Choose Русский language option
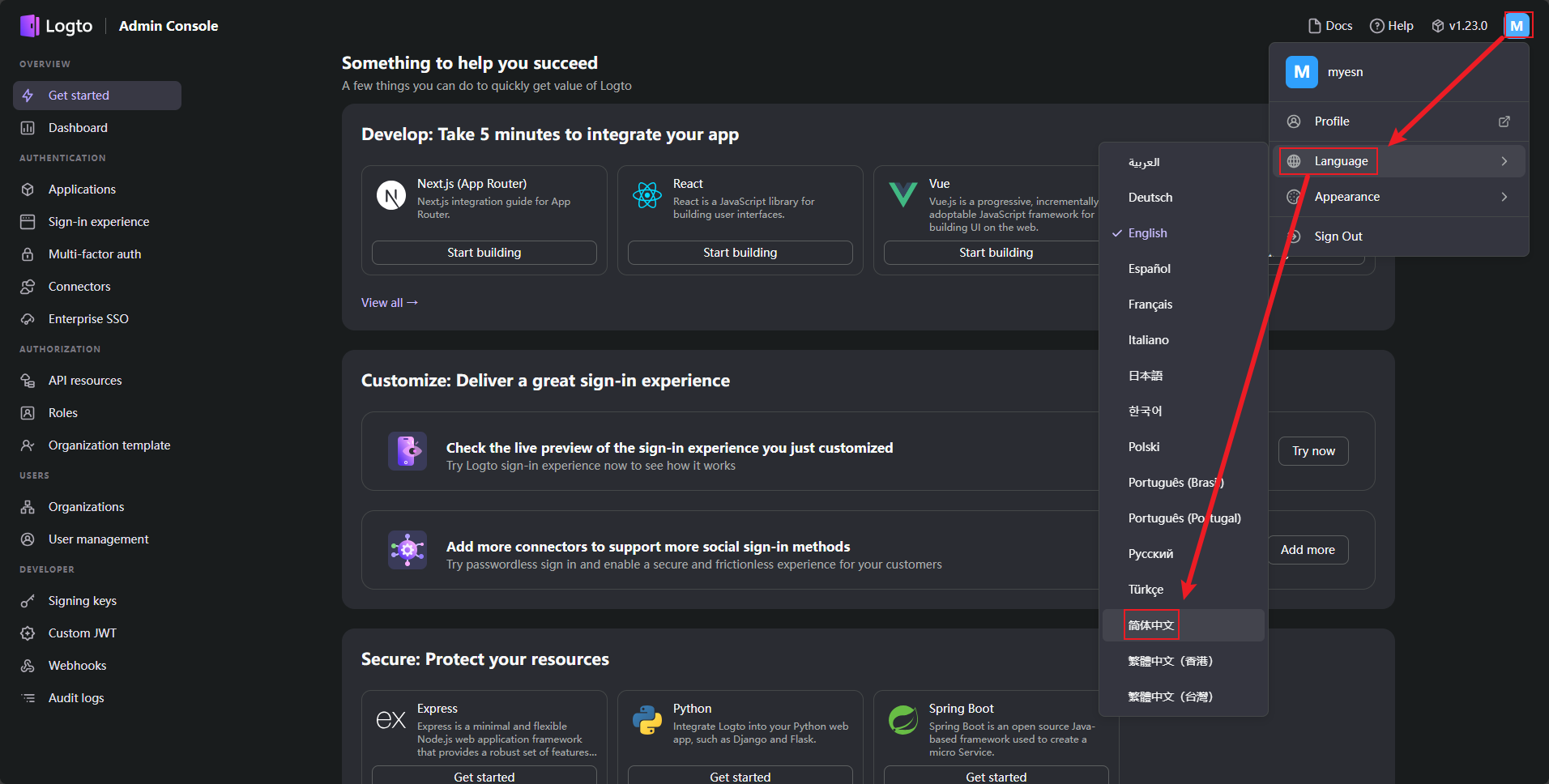The height and width of the screenshot is (784, 1549). point(1183,554)
